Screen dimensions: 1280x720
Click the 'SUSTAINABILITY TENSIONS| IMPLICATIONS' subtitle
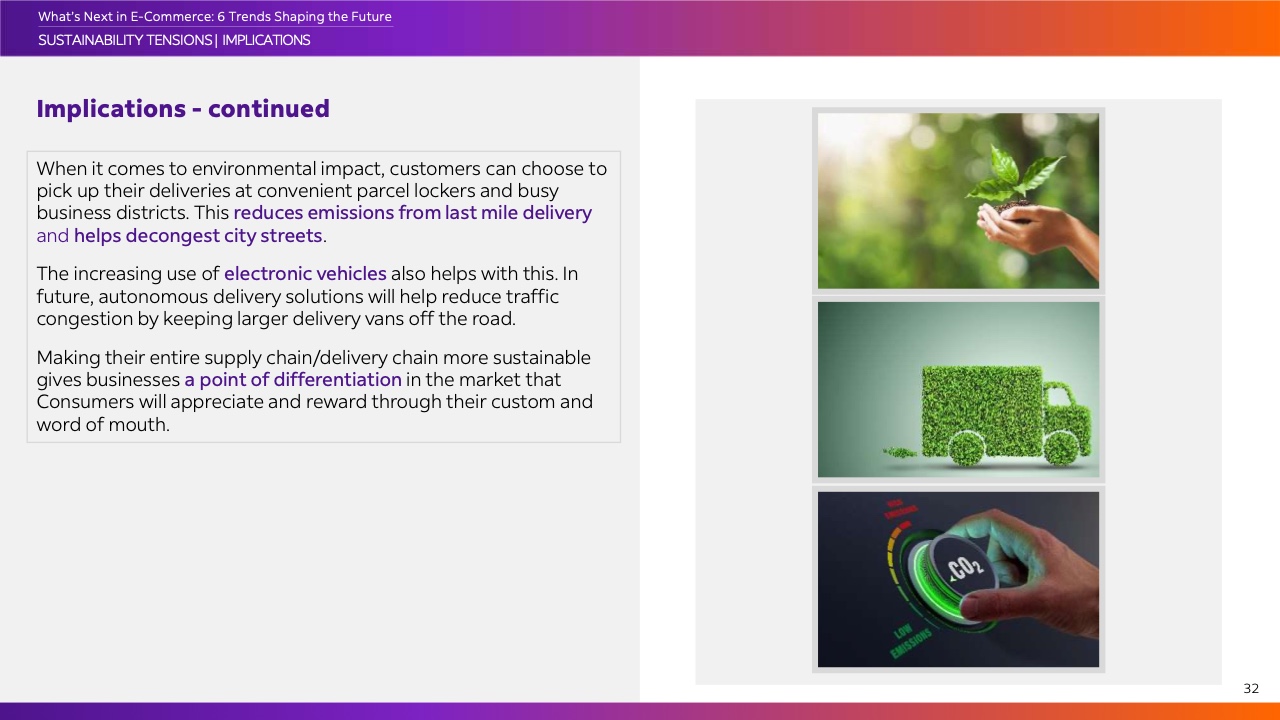point(174,41)
